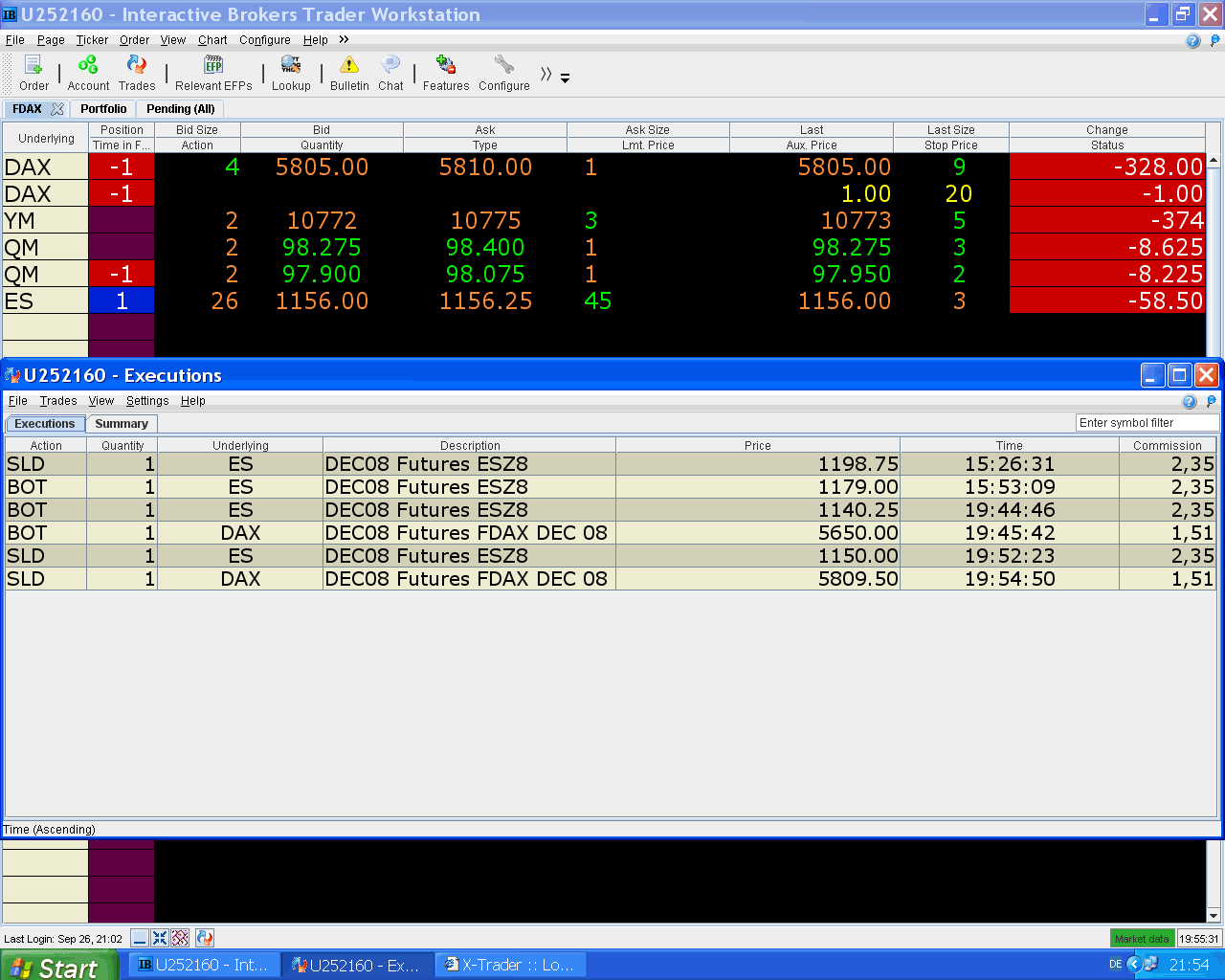Start Chat from the toolbar
The image size is (1225, 980).
pos(390,73)
